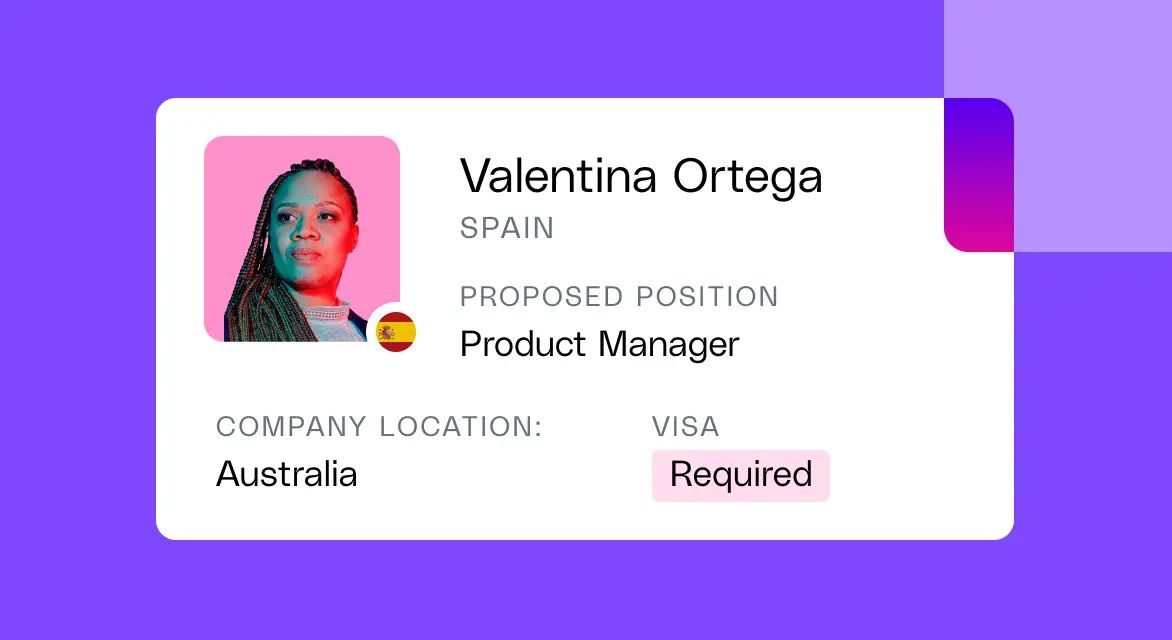Click the word "COMPANY" in the label
The width and height of the screenshot is (1172, 640).
[x=291, y=427]
